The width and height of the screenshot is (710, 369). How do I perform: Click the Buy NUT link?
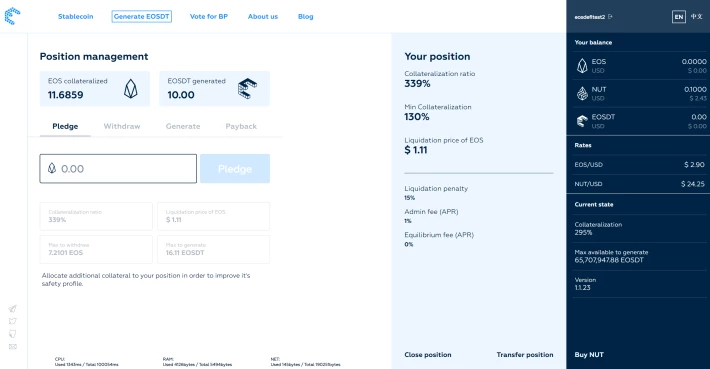[x=589, y=355]
